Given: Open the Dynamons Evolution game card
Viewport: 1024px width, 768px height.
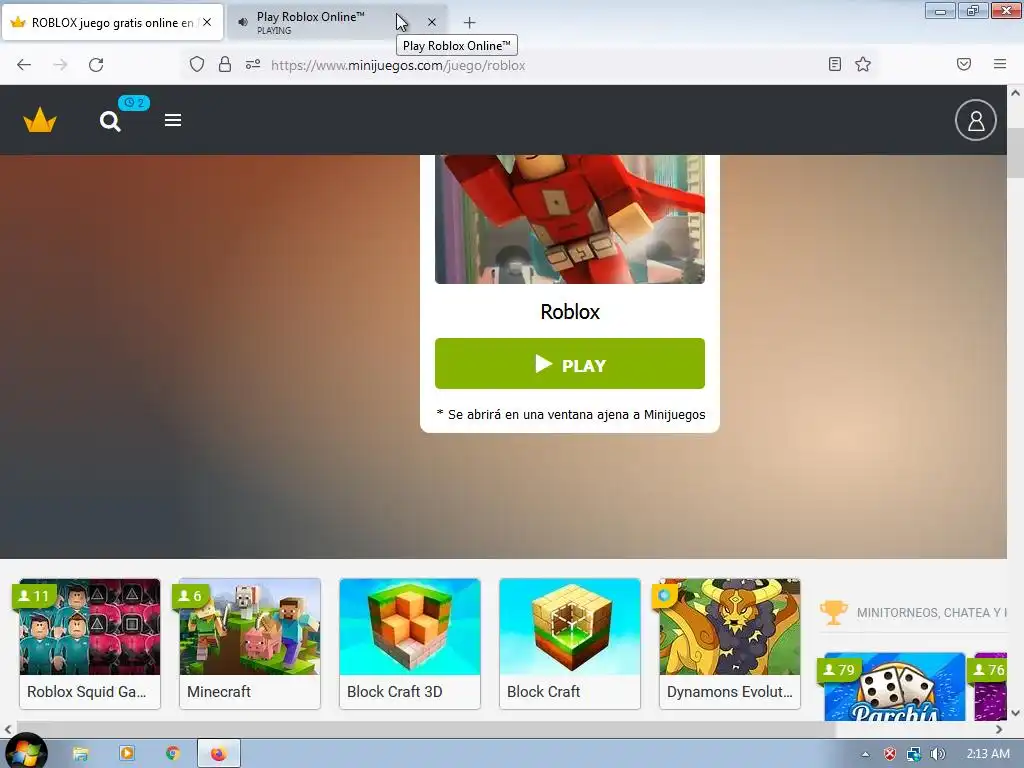Looking at the screenshot, I should tap(729, 643).
